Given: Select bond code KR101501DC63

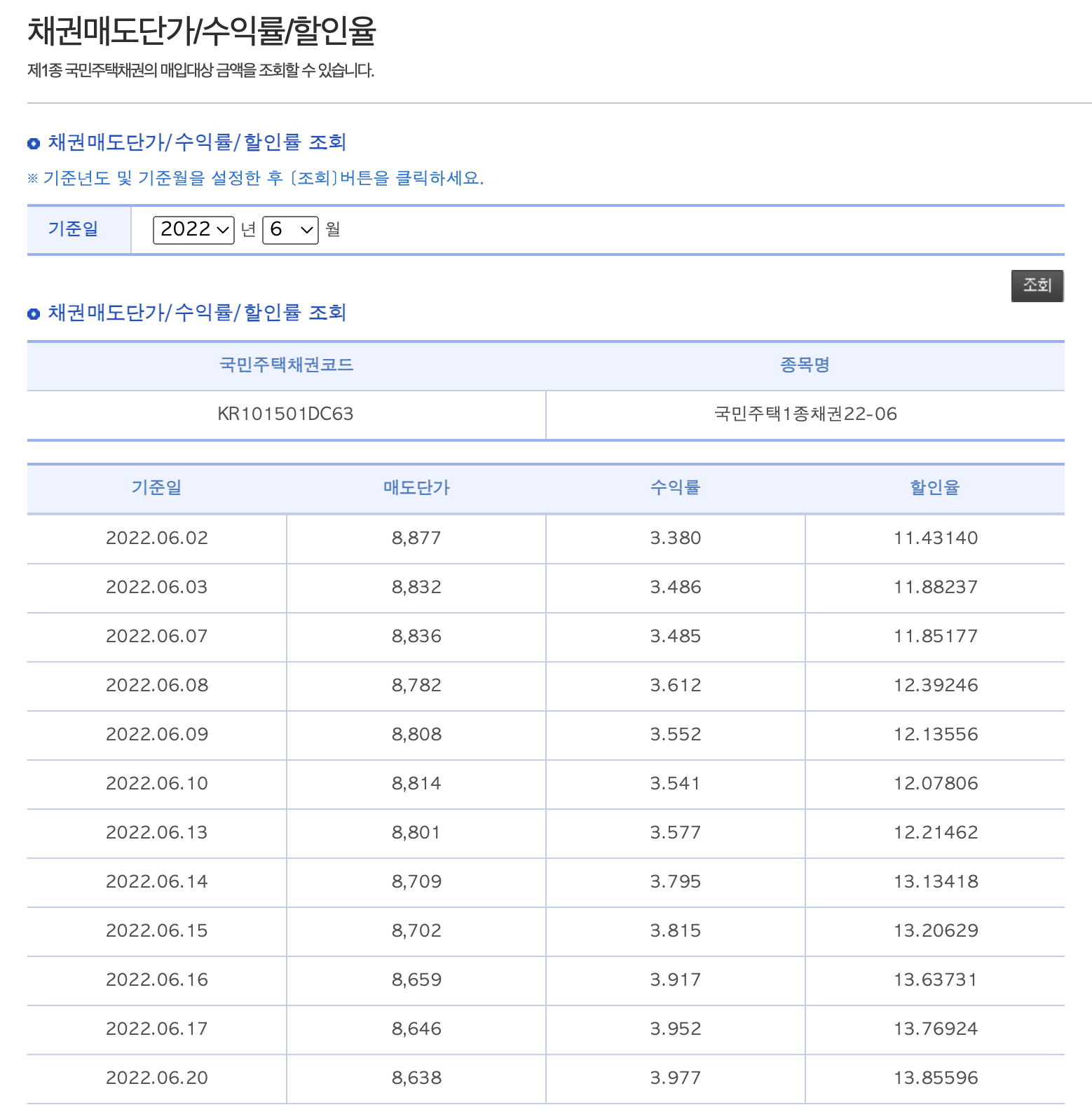Looking at the screenshot, I should point(285,414).
